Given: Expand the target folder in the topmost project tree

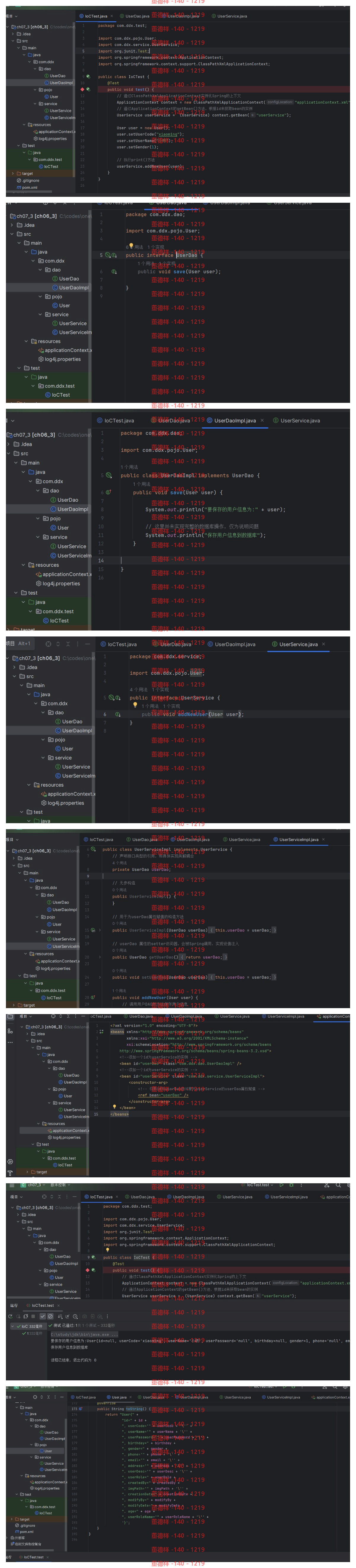Looking at the screenshot, I should coord(12,173).
